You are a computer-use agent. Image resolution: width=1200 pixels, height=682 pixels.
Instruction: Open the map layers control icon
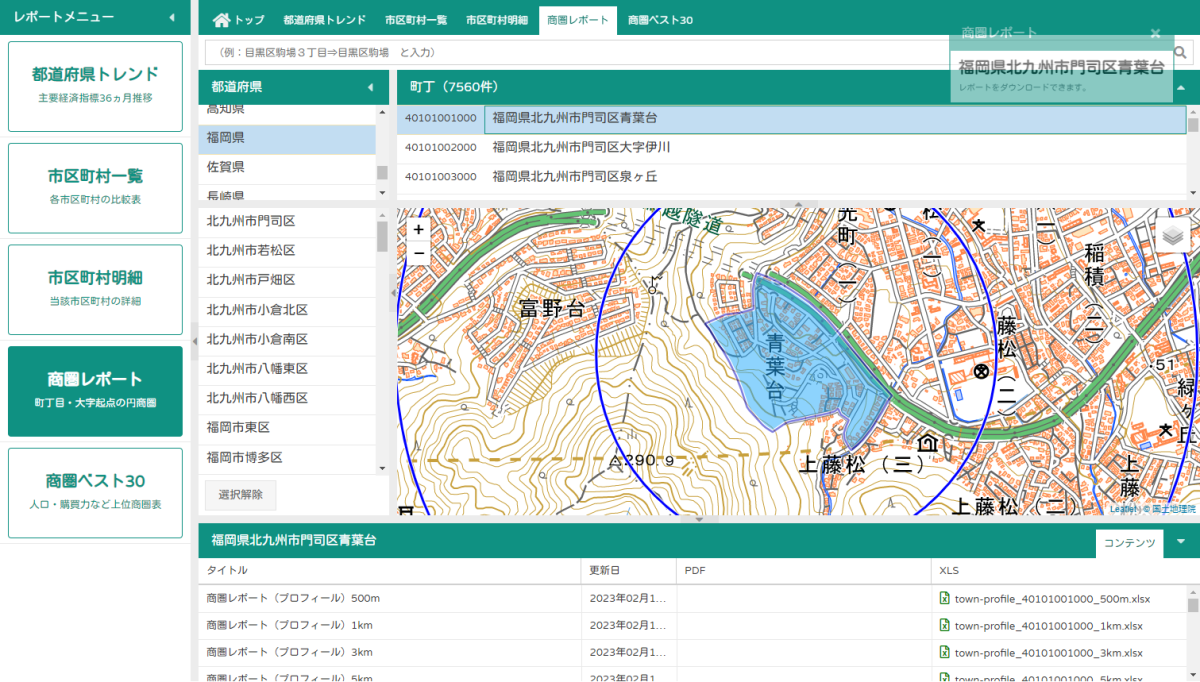click(1173, 236)
